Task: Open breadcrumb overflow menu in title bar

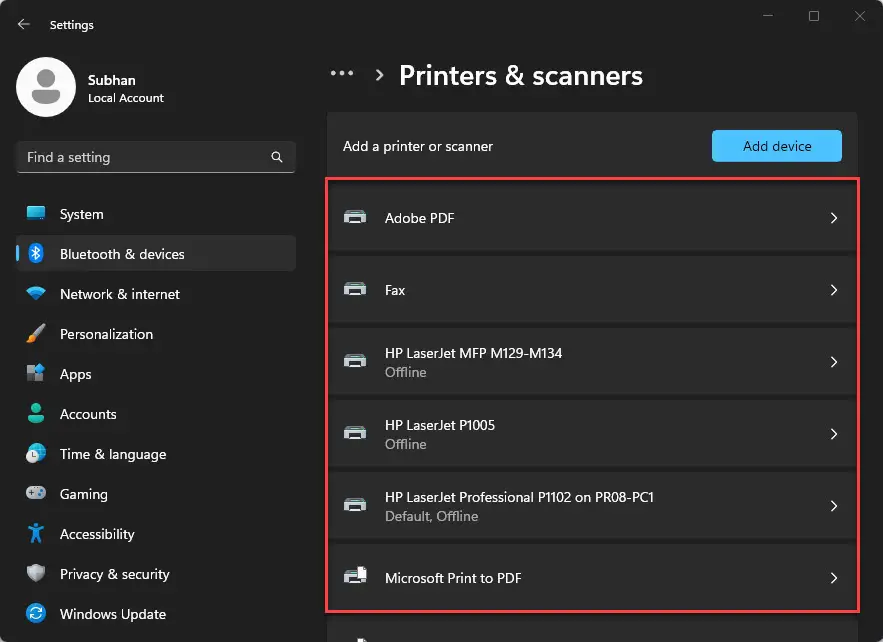Action: point(342,73)
